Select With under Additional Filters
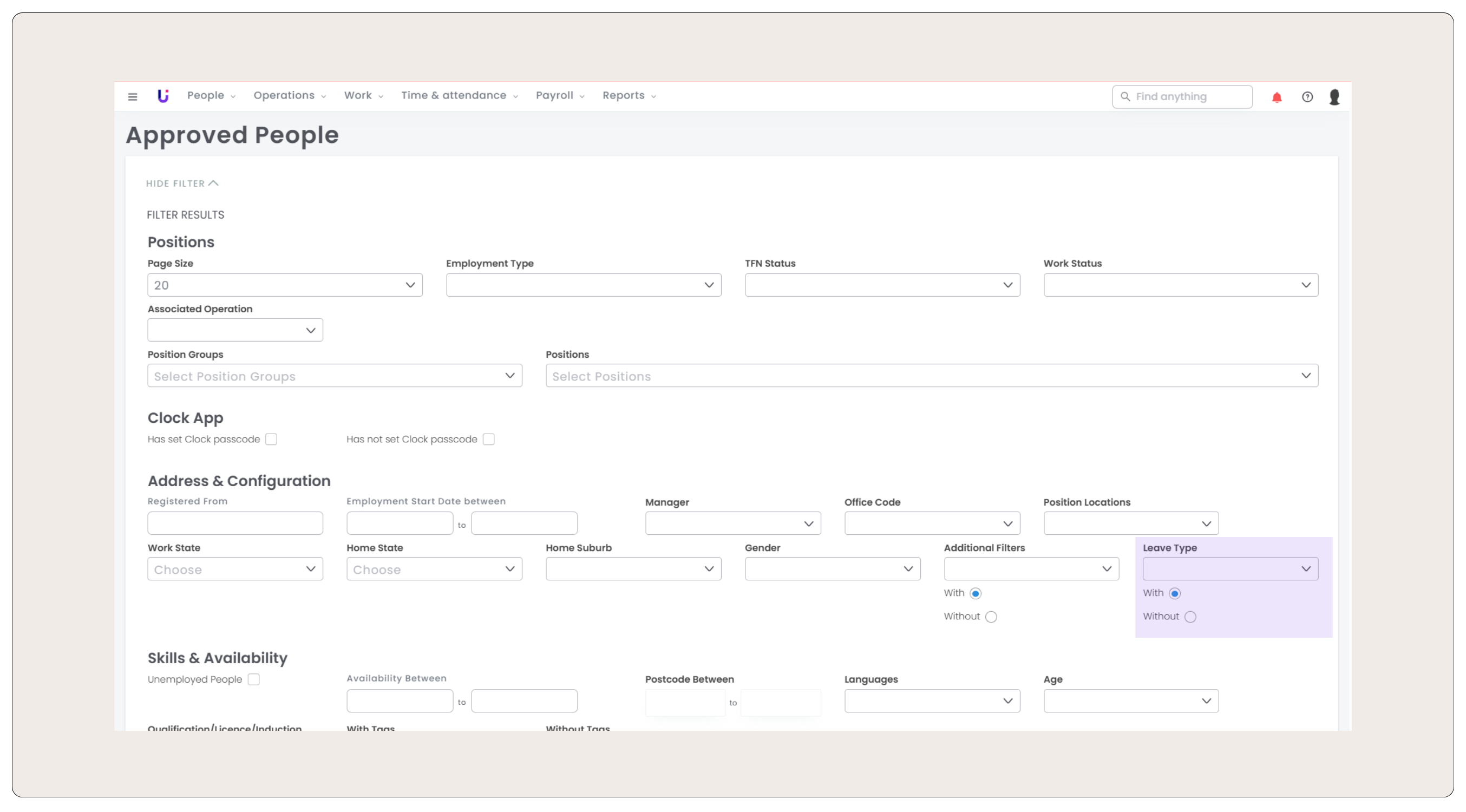This screenshot has width=1466, height=812. coord(976,593)
